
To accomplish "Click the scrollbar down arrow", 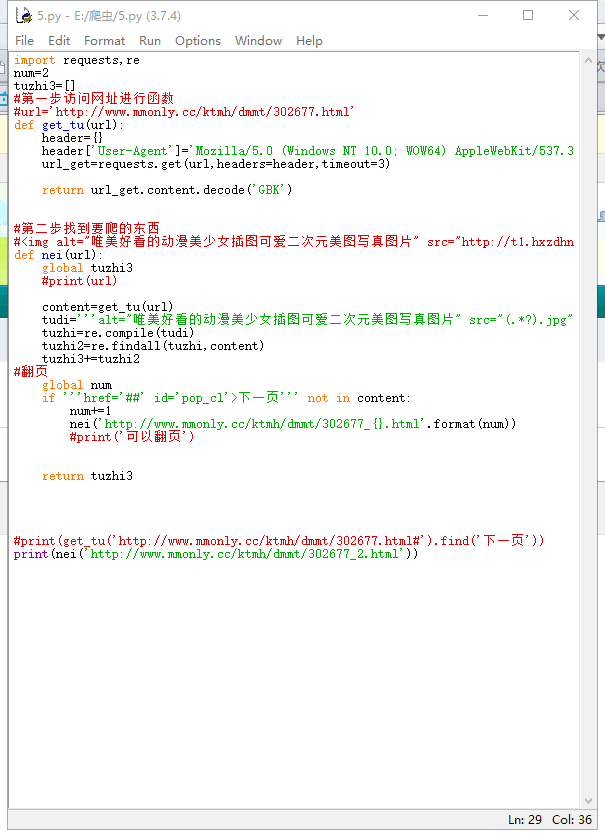I will [588, 801].
